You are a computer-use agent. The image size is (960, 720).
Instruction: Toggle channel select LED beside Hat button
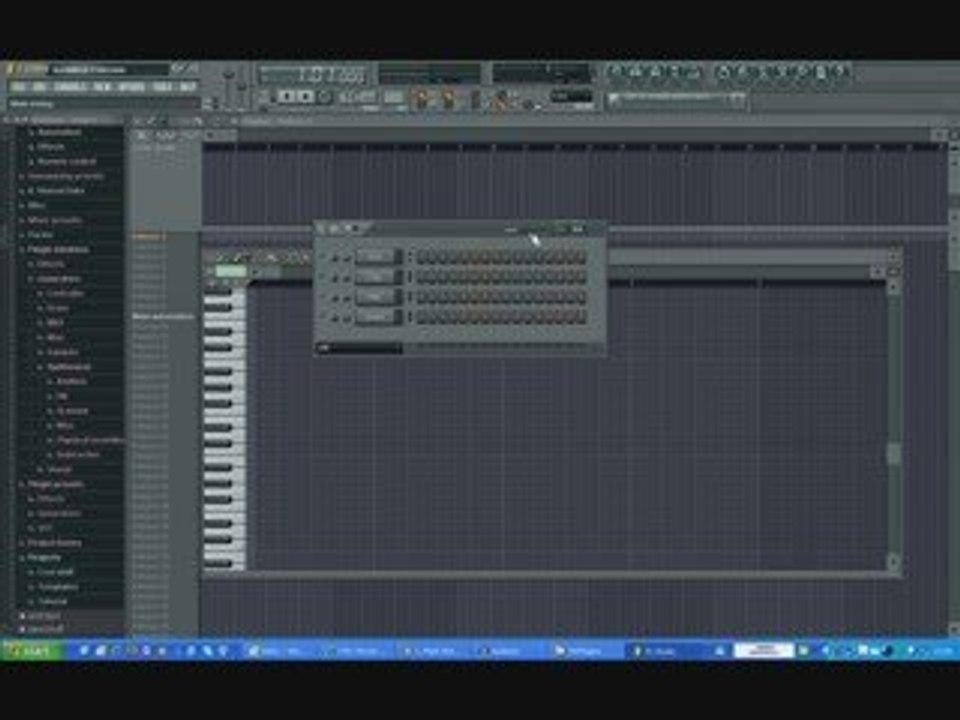point(410,298)
